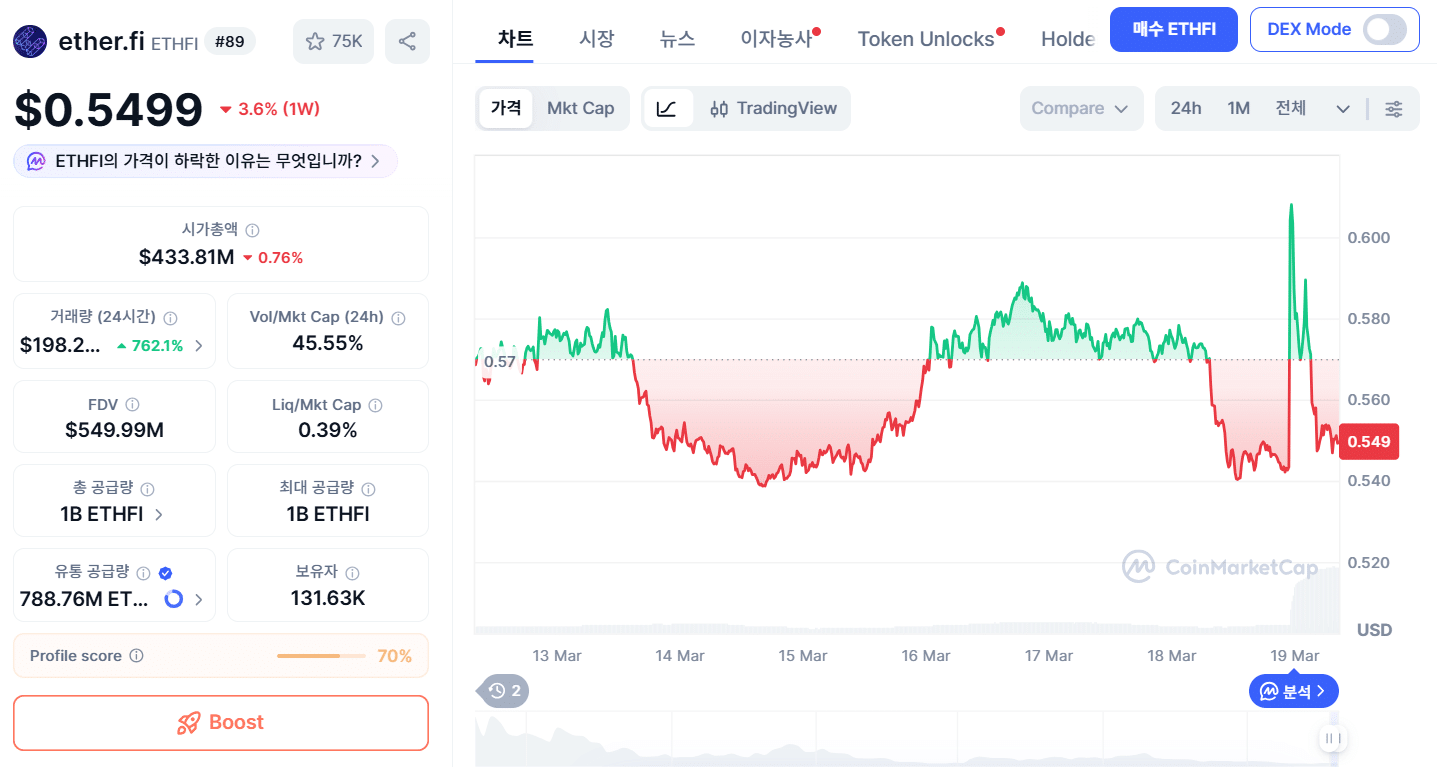Image resolution: width=1437 pixels, height=767 pixels.
Task: Click history events badge showing 2
Action: click(x=505, y=691)
